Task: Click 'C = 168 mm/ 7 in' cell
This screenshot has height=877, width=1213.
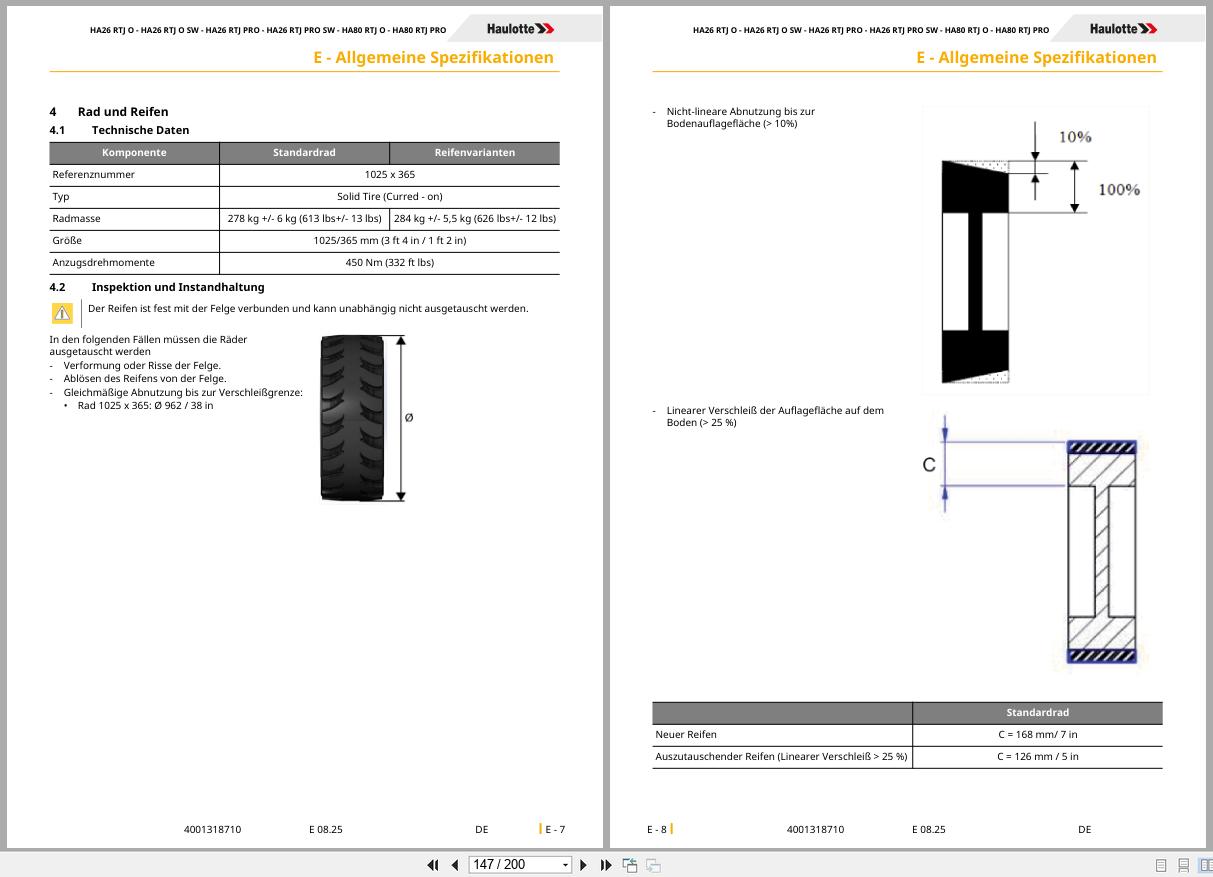Action: [x=1037, y=735]
